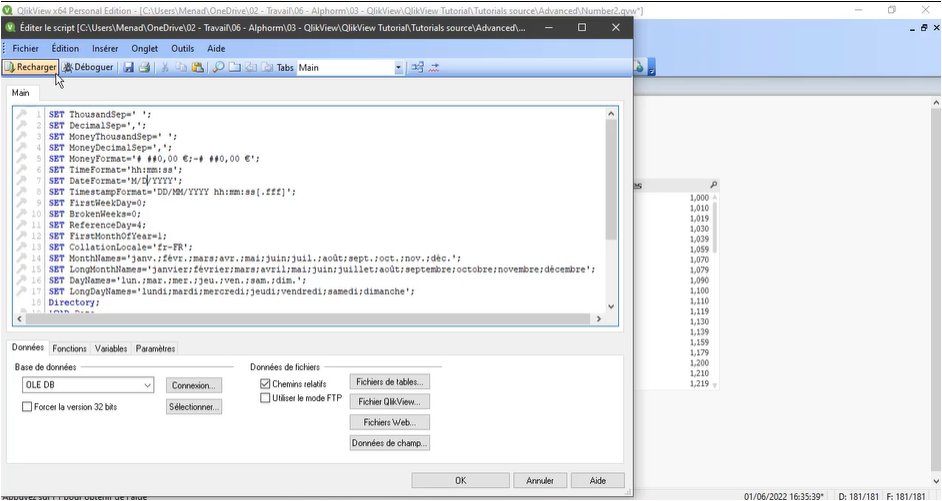Screen dimensions: 942x501
Task: Select value 1,100 in the list box
Action: click(x=699, y=291)
